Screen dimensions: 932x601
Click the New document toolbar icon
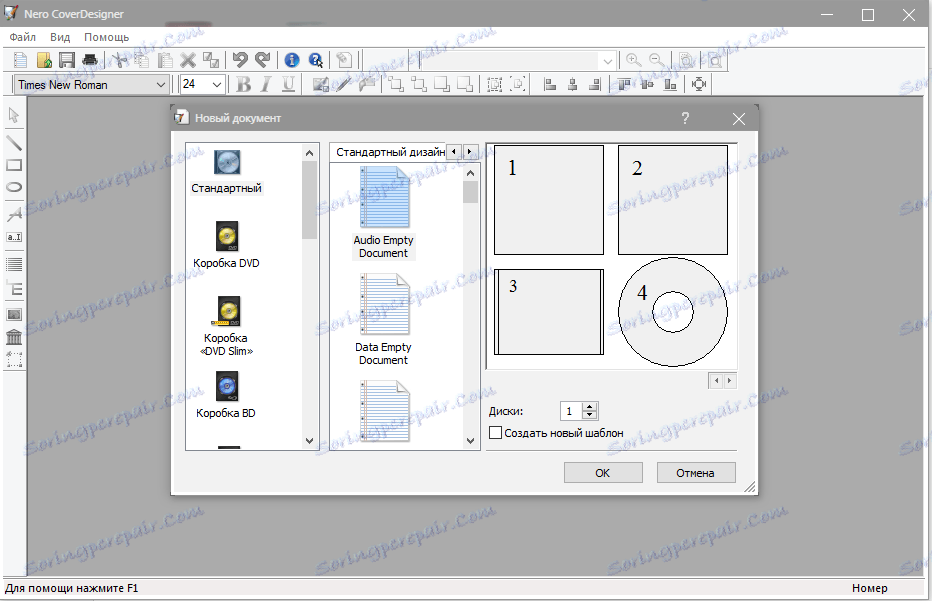point(21,60)
